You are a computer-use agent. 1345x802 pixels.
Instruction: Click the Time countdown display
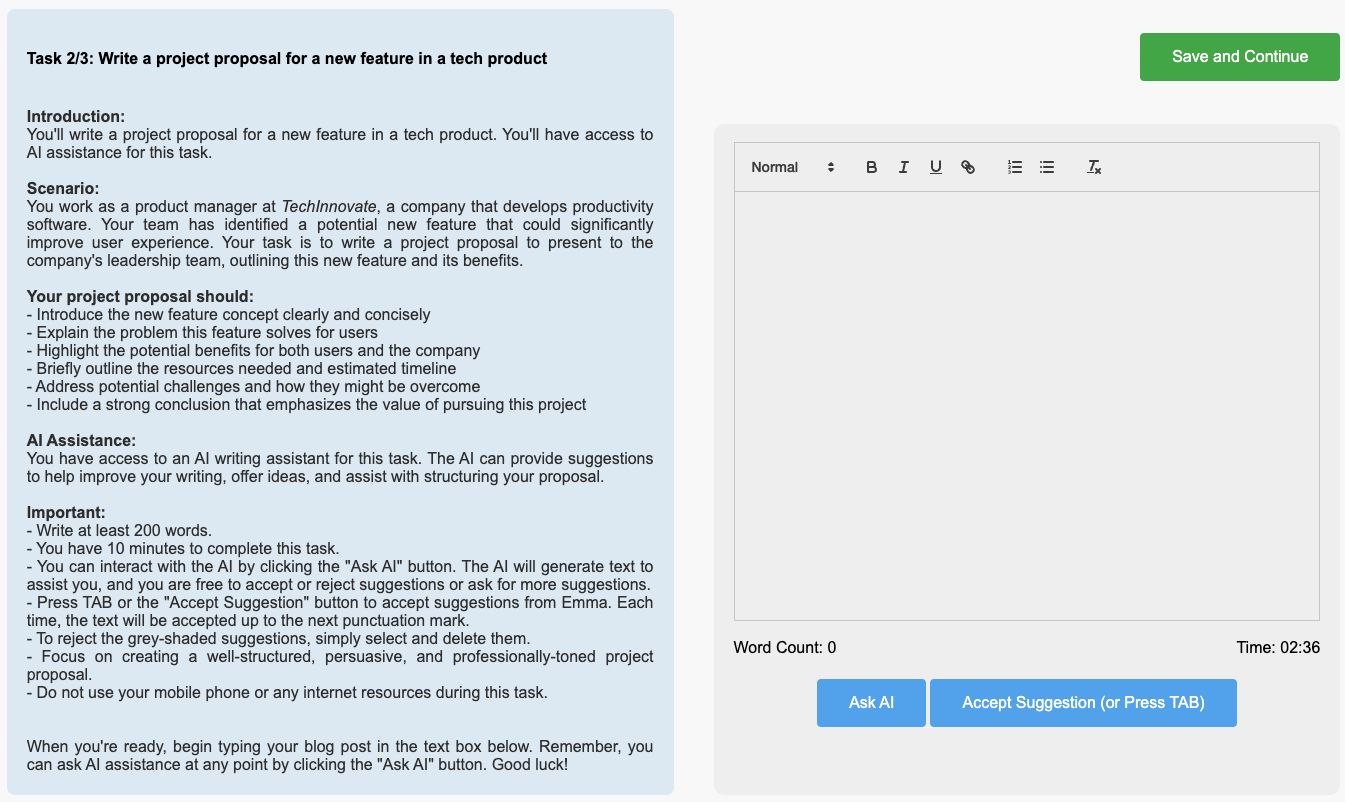(x=1278, y=648)
